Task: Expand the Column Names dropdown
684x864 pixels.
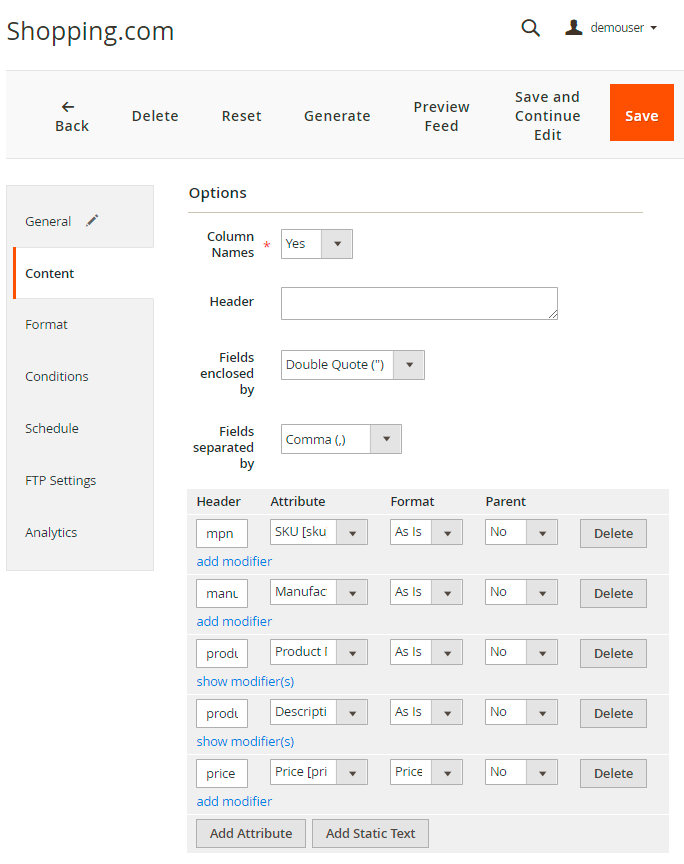Action: coord(316,244)
